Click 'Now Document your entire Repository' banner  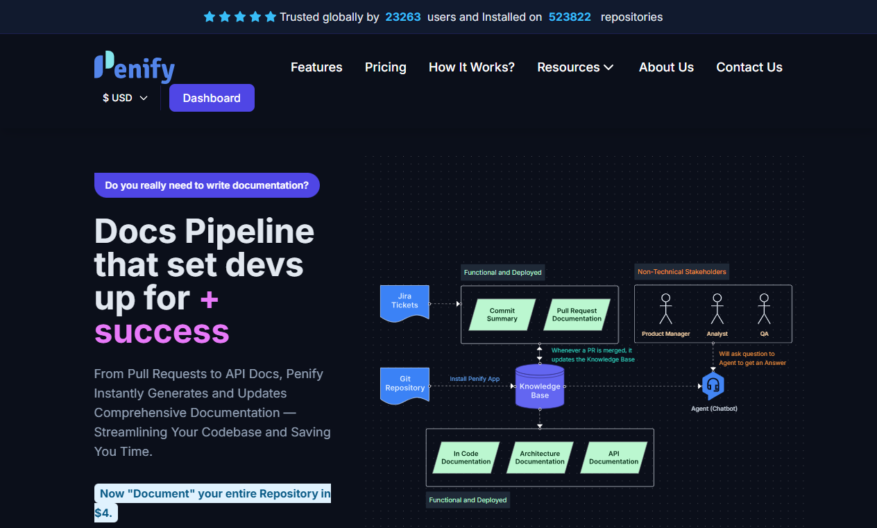coord(212,502)
